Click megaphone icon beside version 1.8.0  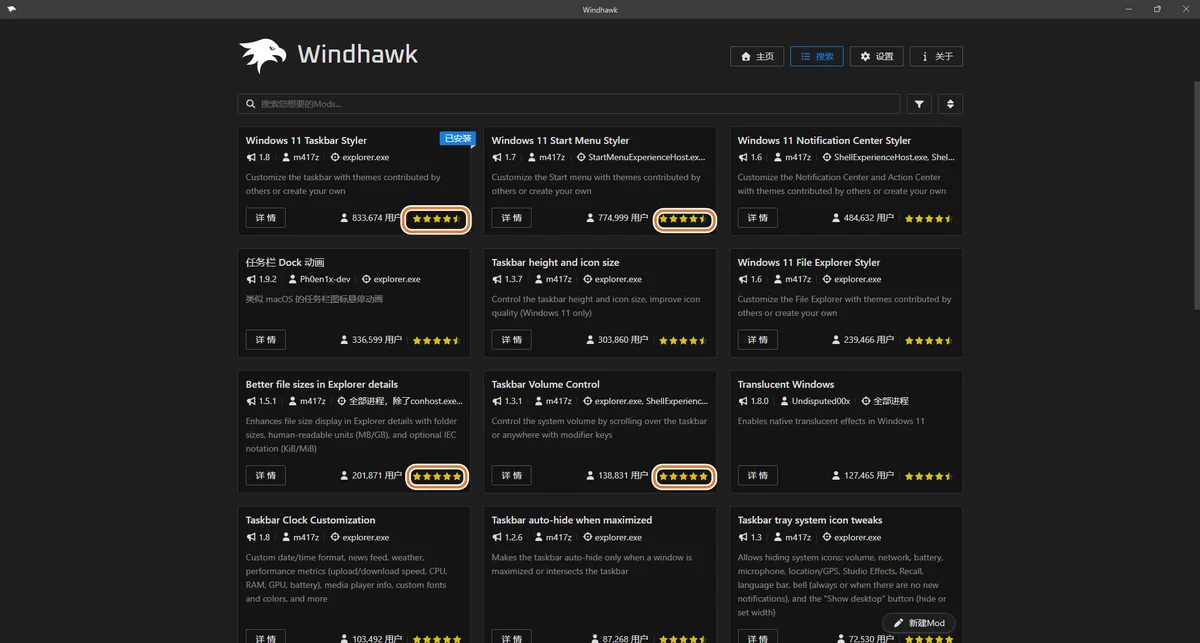tap(743, 401)
